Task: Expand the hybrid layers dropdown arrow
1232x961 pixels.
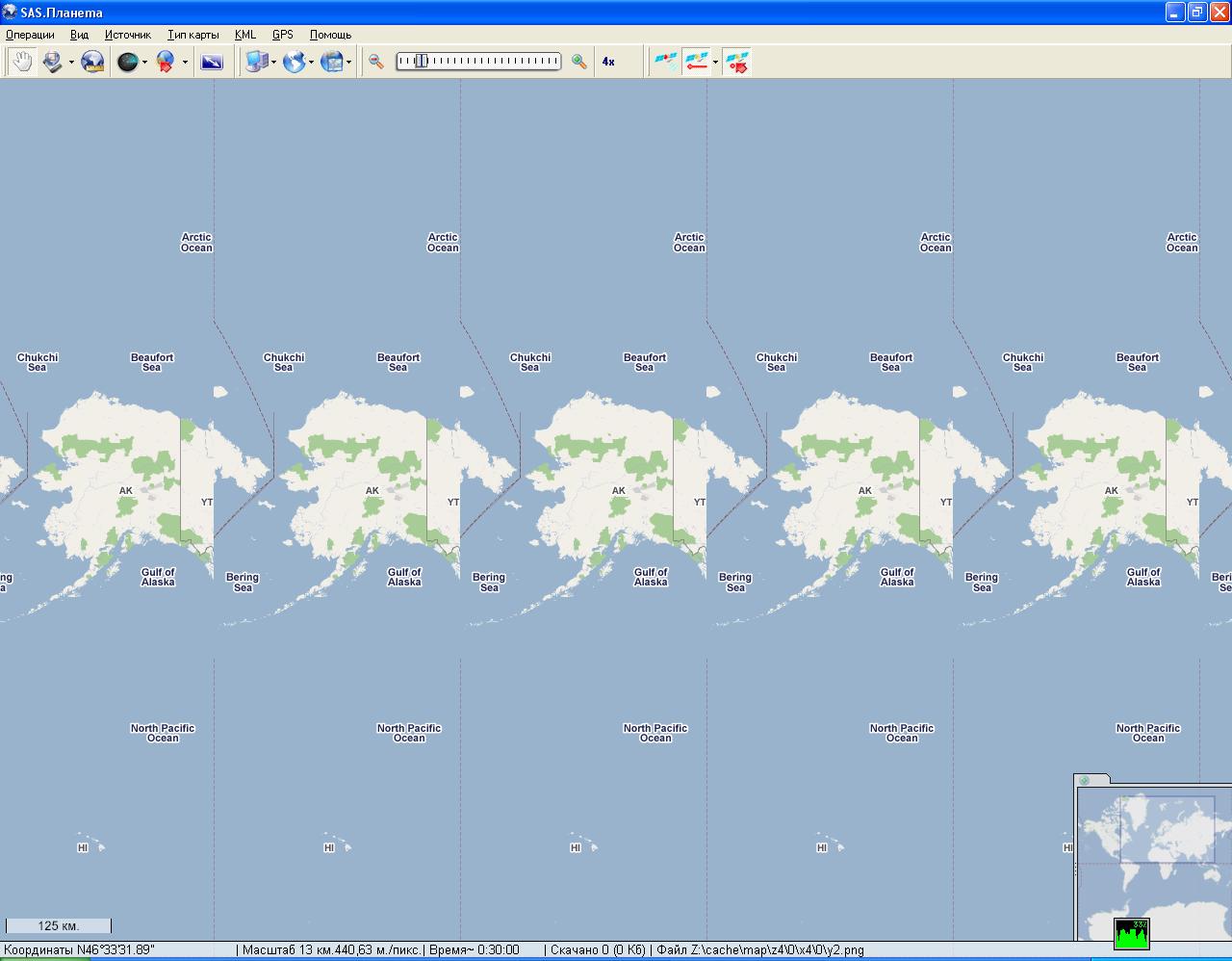Action: 348,63
